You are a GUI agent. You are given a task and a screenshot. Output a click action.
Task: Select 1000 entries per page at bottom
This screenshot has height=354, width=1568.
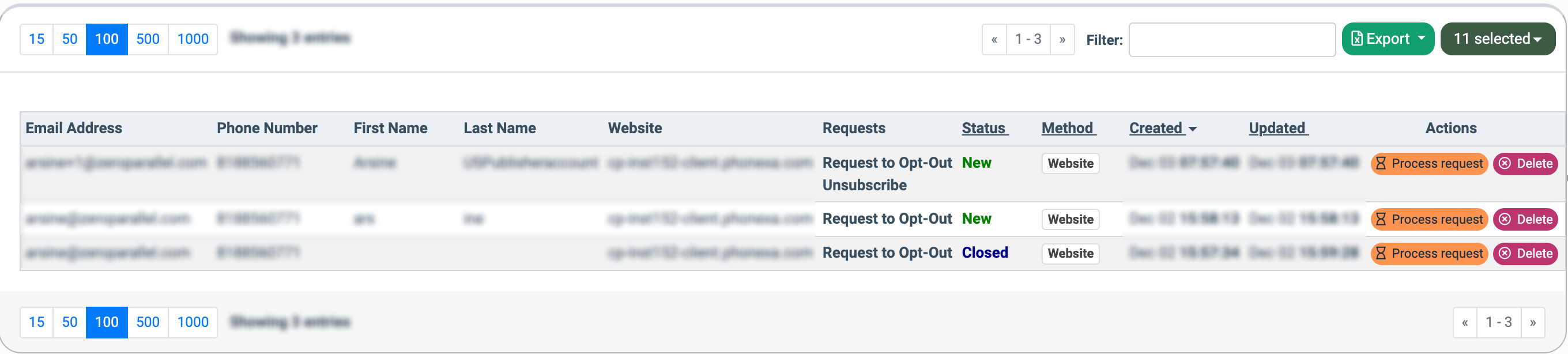[193, 322]
